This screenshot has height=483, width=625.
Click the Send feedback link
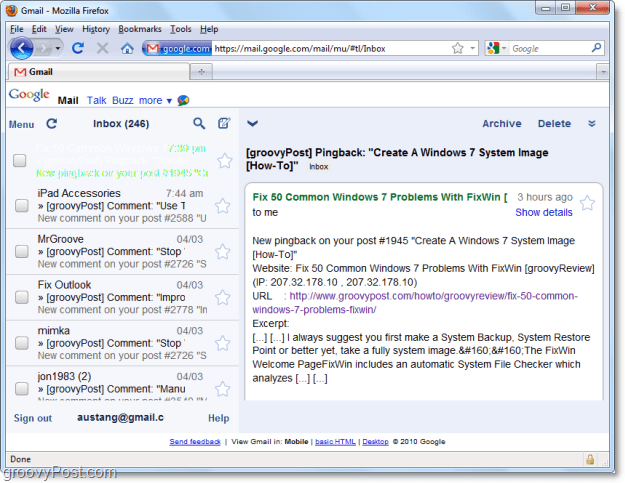tap(195, 442)
